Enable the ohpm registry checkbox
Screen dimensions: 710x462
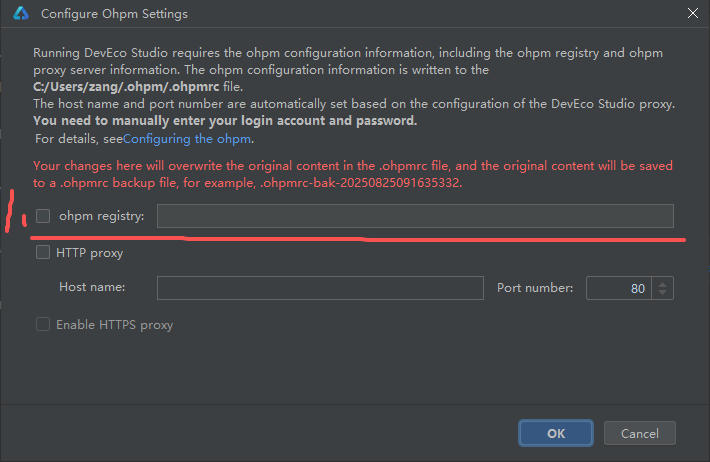click(x=43, y=216)
